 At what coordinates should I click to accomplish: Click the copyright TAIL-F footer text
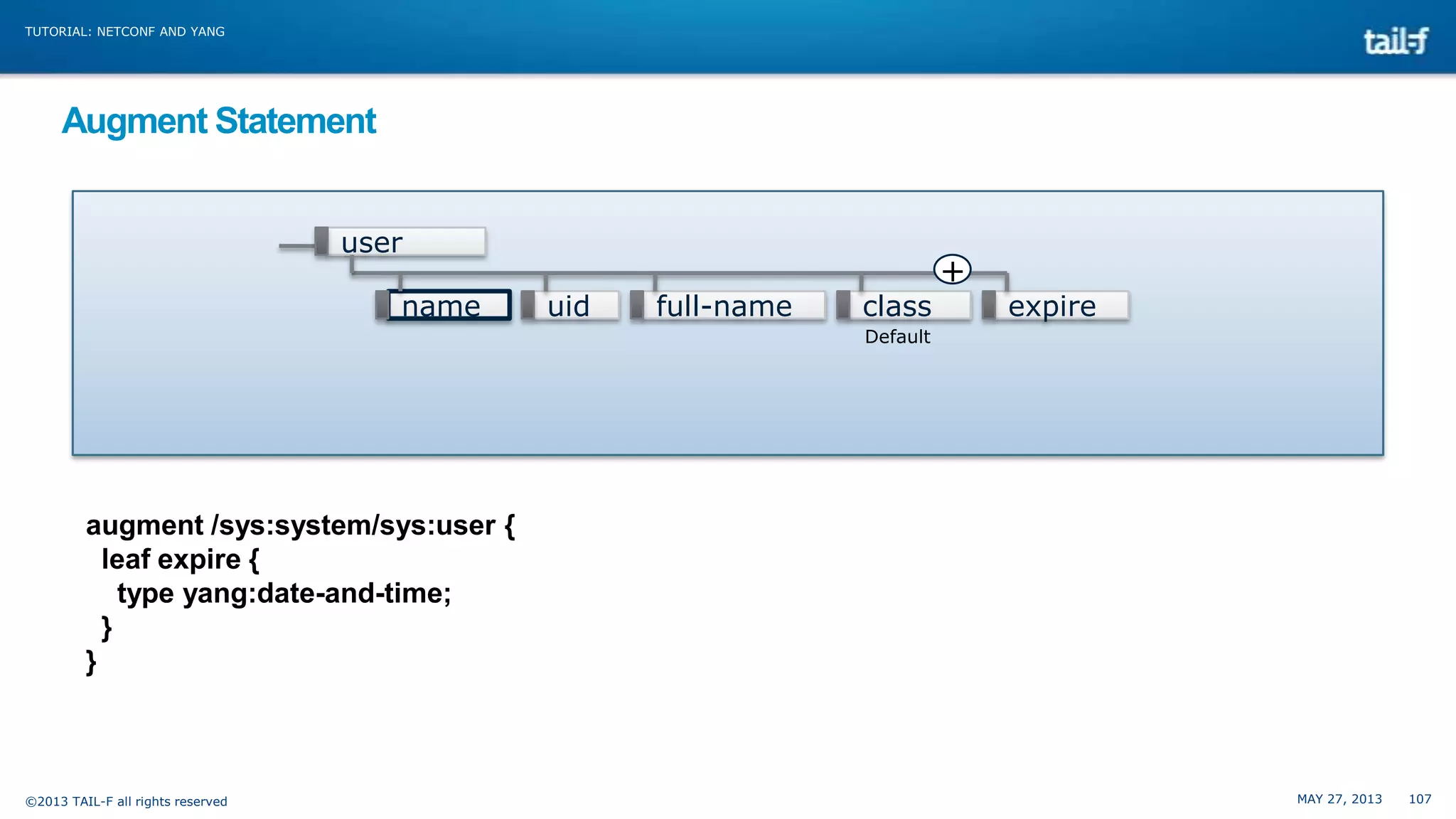pos(127,802)
